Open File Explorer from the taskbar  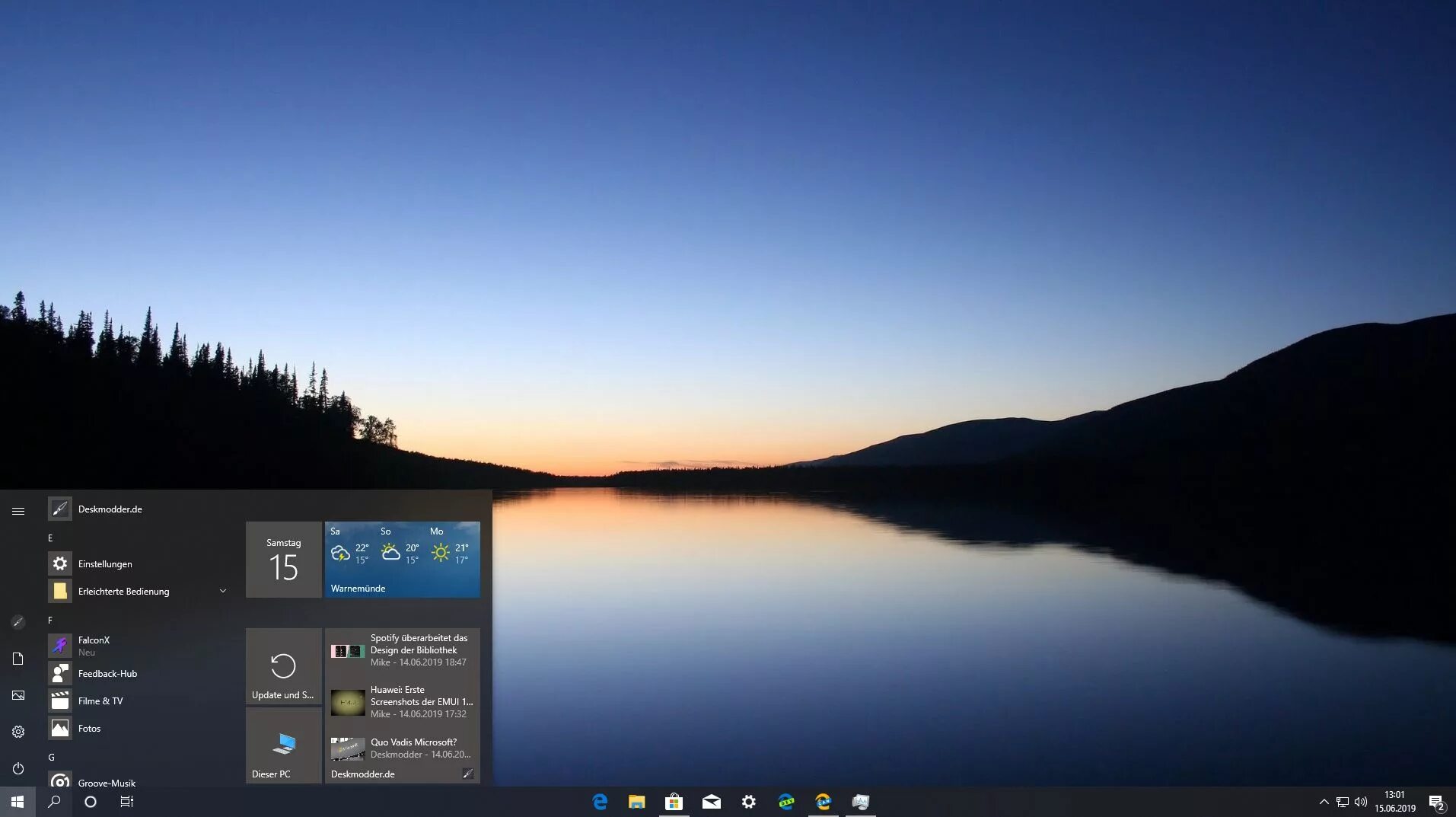pos(637,802)
